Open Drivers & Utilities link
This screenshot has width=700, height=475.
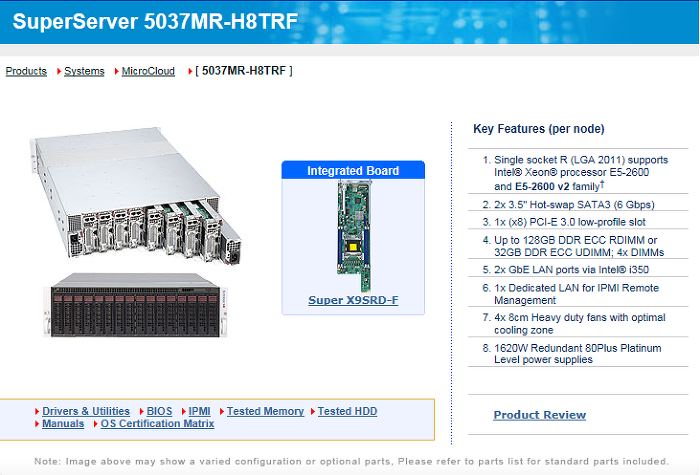86,411
